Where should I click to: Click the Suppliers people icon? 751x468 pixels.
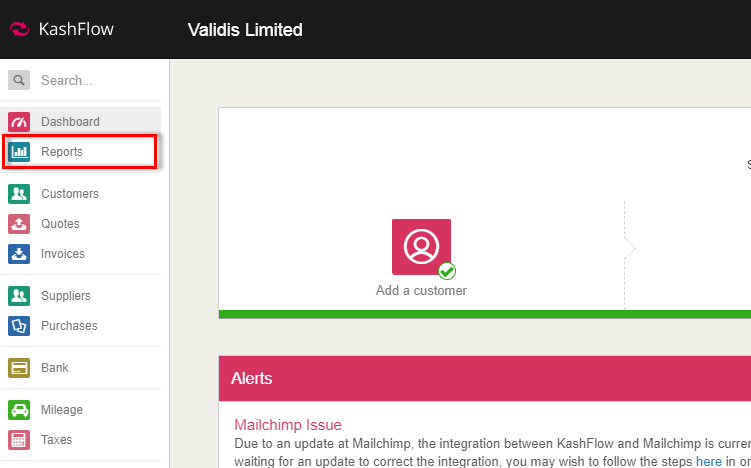click(19, 296)
